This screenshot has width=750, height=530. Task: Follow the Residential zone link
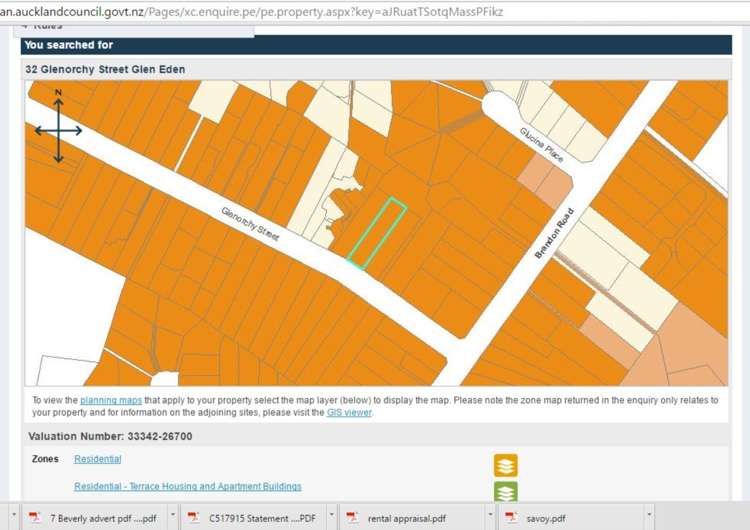(97, 459)
